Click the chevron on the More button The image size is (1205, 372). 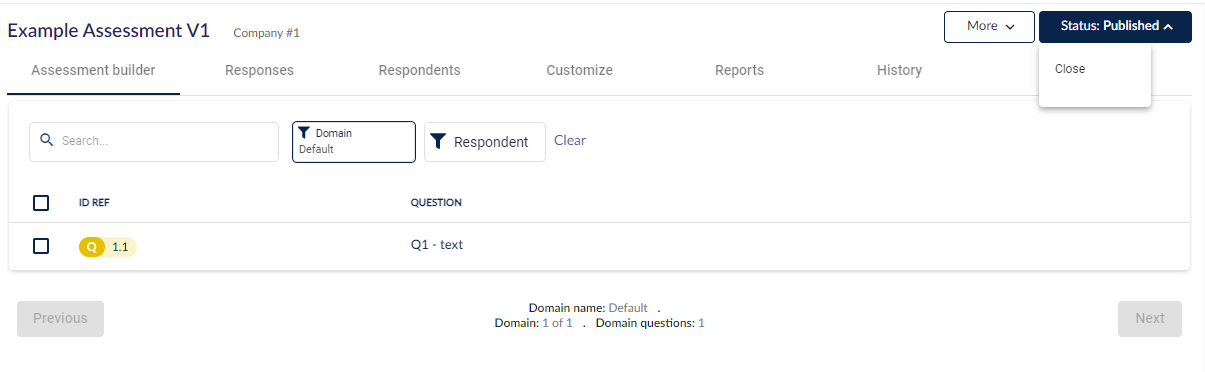pyautogui.click(x=1010, y=27)
